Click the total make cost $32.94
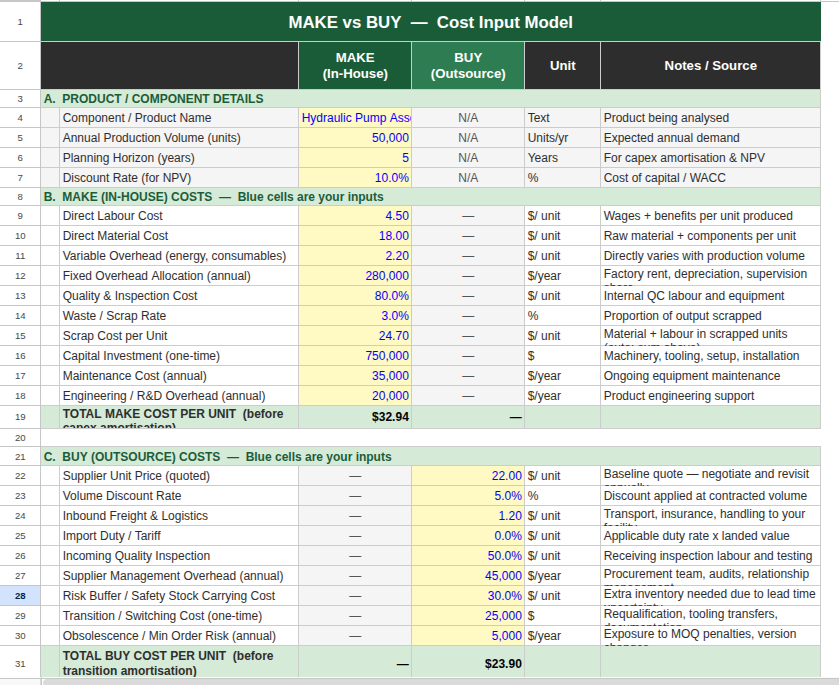 point(355,417)
